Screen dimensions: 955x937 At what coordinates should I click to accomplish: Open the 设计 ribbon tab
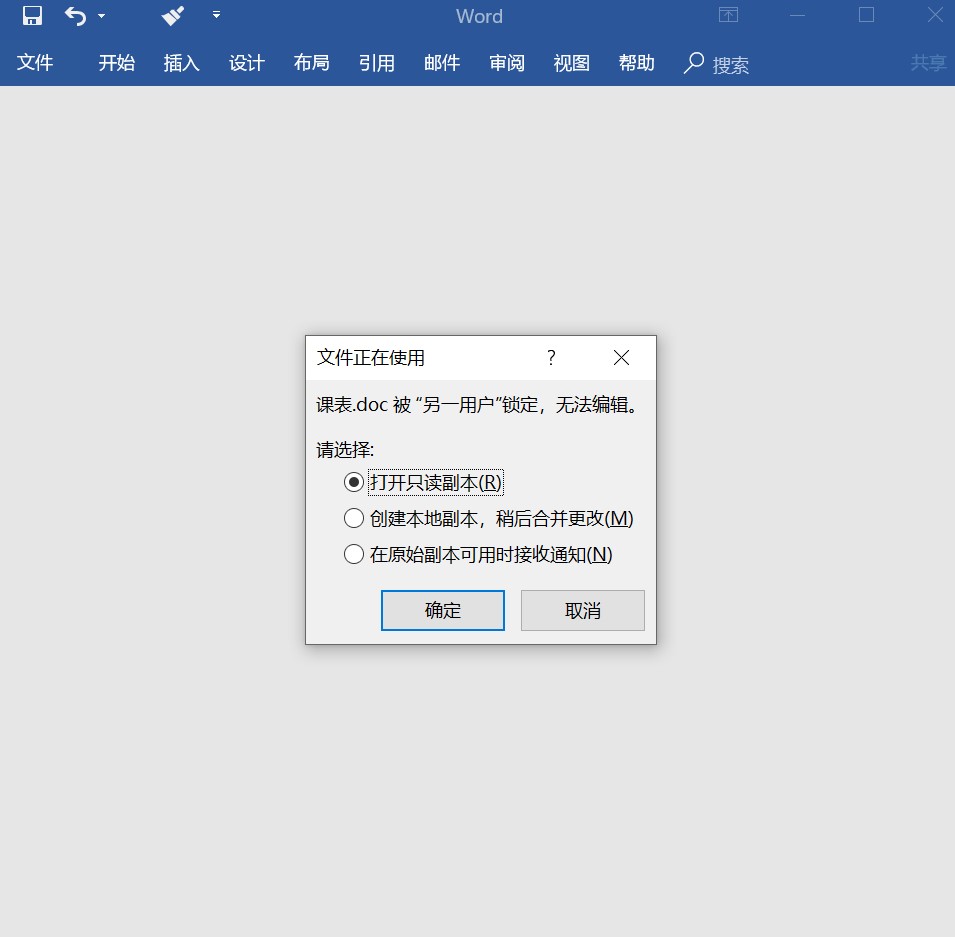point(247,63)
